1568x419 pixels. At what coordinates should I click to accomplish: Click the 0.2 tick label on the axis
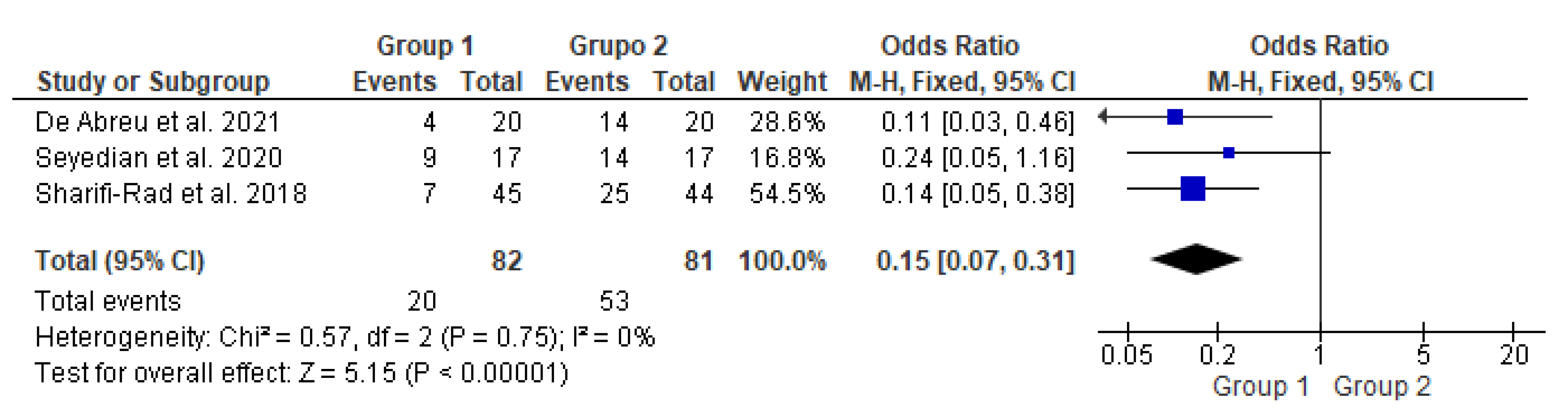point(1217,354)
